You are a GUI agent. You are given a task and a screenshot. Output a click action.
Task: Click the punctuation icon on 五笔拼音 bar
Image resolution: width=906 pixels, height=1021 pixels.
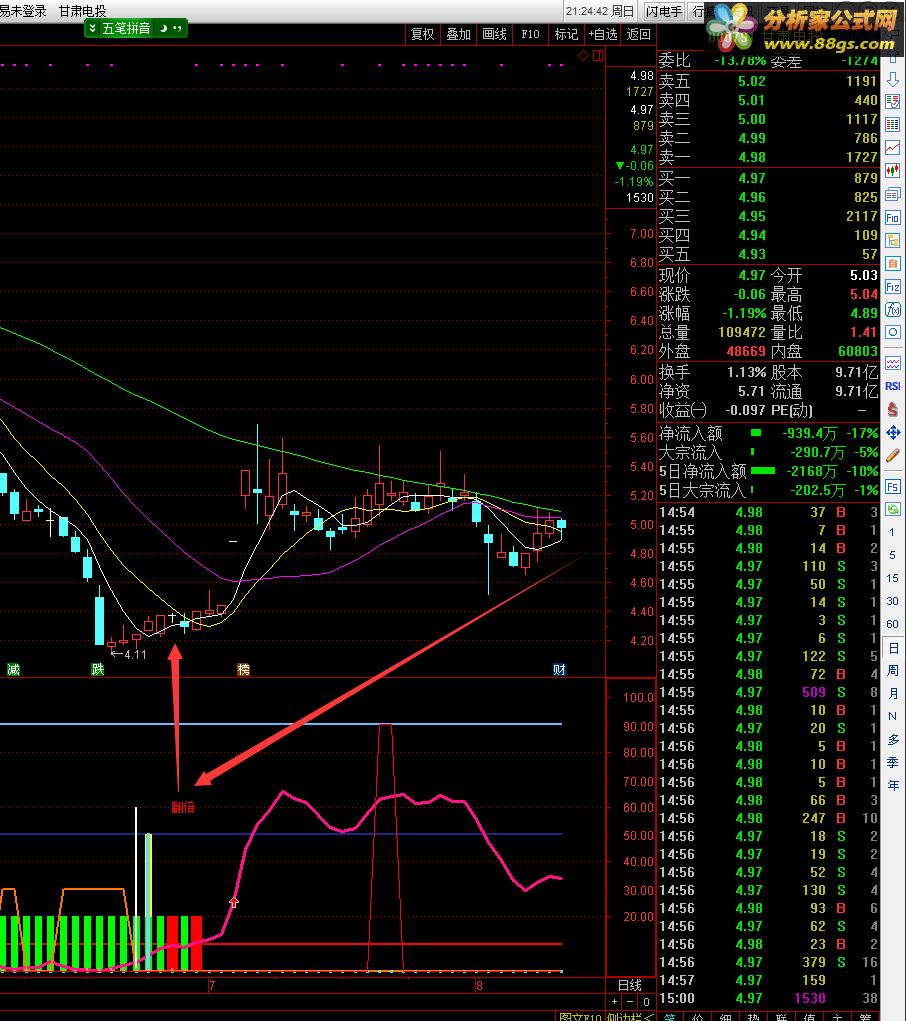coord(177,28)
